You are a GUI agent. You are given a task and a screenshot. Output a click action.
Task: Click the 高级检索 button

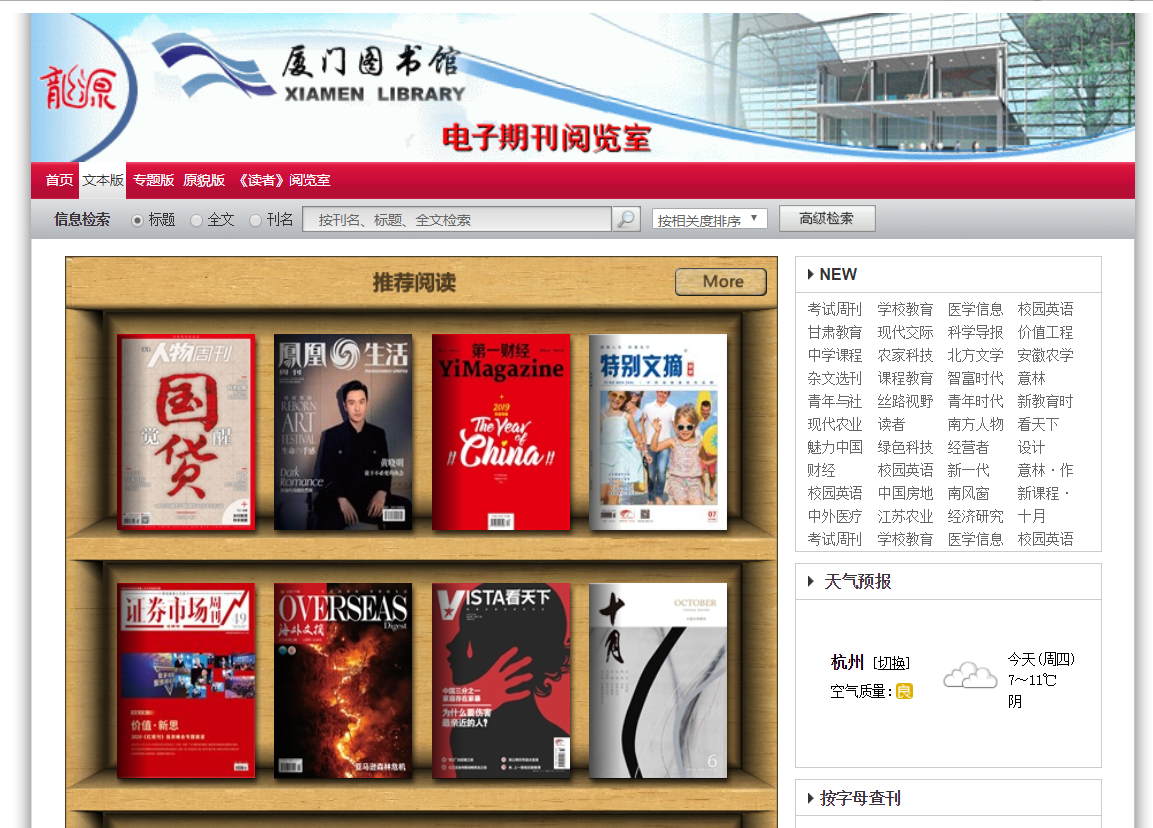[827, 218]
